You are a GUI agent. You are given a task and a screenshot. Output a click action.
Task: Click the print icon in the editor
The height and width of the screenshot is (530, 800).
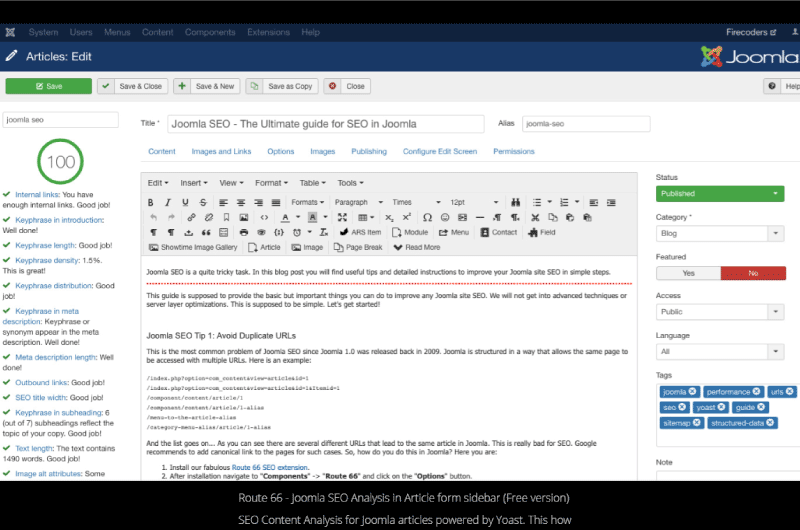click(244, 233)
